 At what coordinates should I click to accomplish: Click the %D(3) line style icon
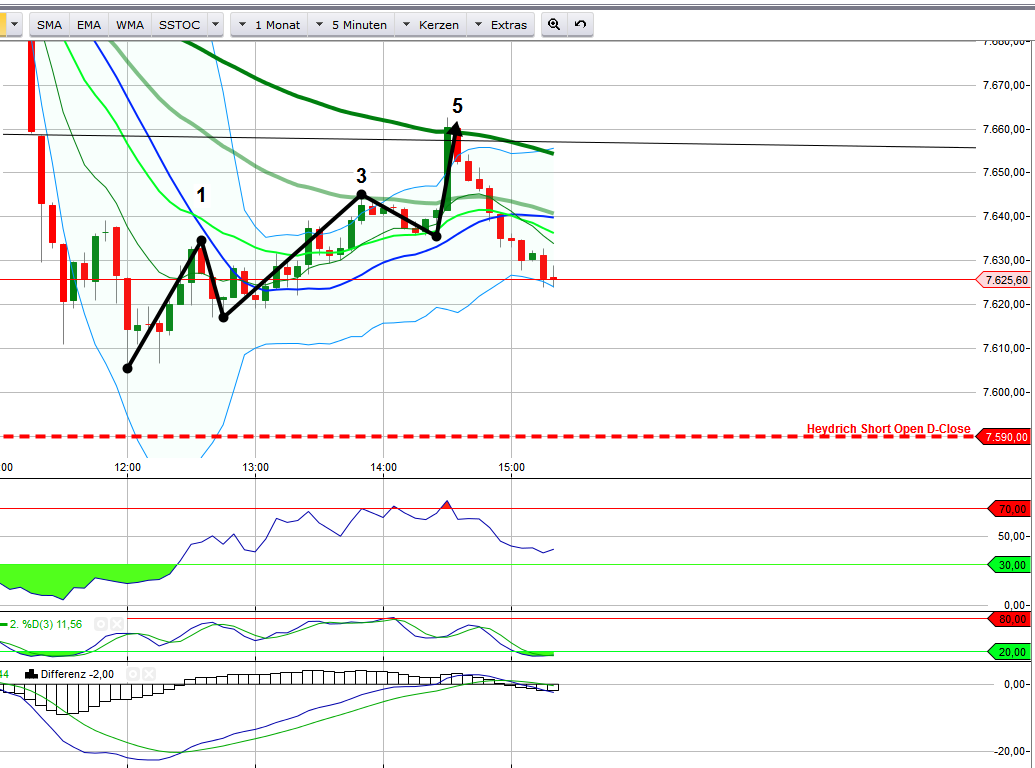tap(7, 625)
